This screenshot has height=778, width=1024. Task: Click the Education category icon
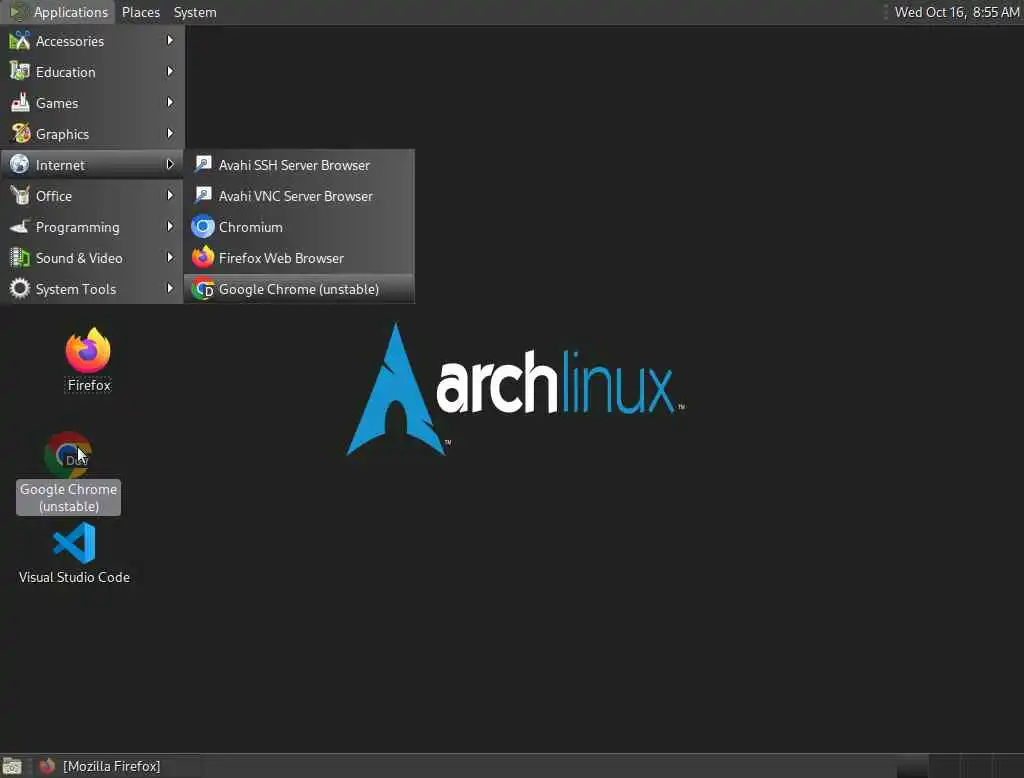[x=20, y=71]
